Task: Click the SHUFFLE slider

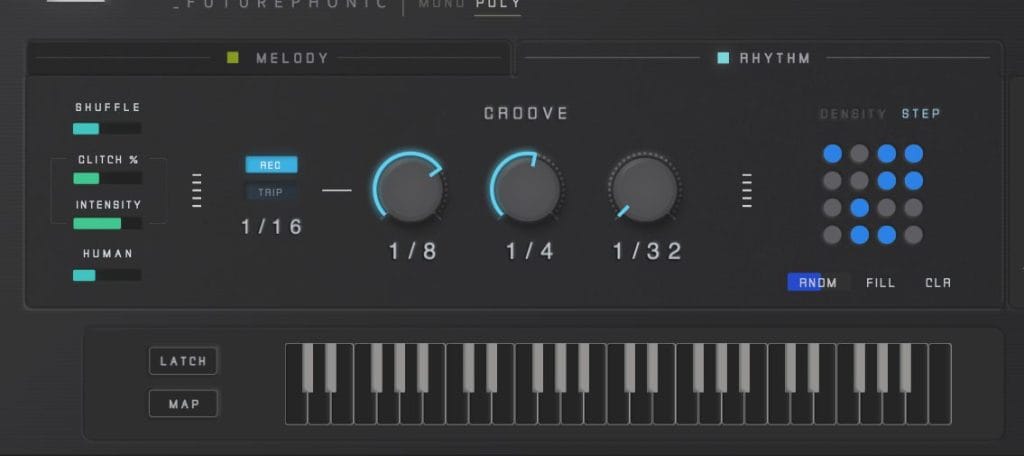Action: coord(107,128)
